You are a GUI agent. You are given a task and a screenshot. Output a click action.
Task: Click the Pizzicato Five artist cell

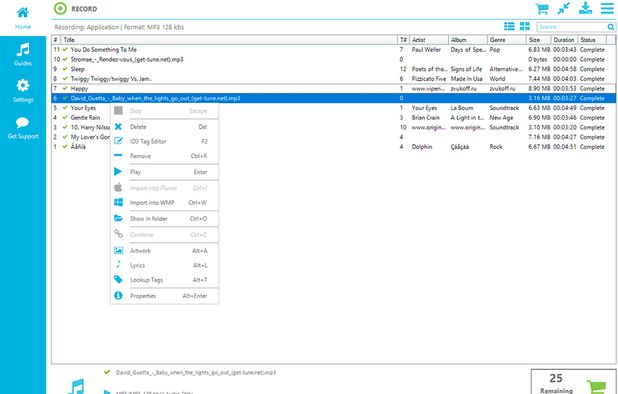click(429, 79)
